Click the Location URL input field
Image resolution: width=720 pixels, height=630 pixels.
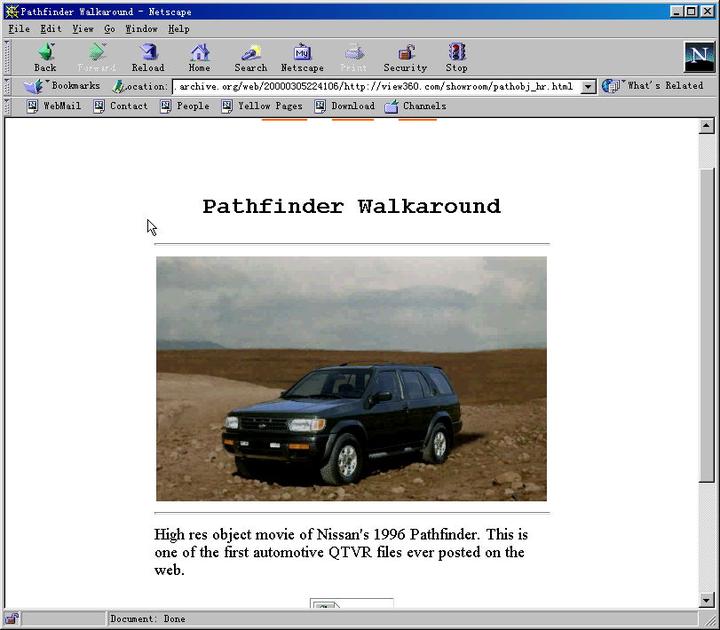pos(375,87)
